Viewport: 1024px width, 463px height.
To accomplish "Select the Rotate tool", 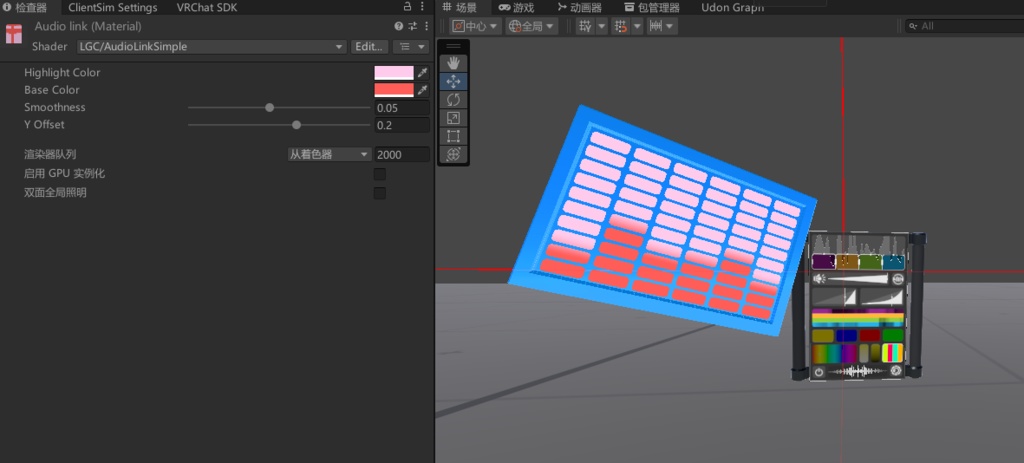I will click(453, 100).
